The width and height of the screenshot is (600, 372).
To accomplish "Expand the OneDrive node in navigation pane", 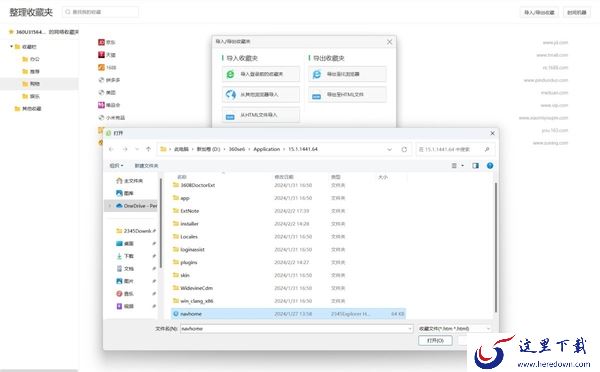I will coord(110,206).
